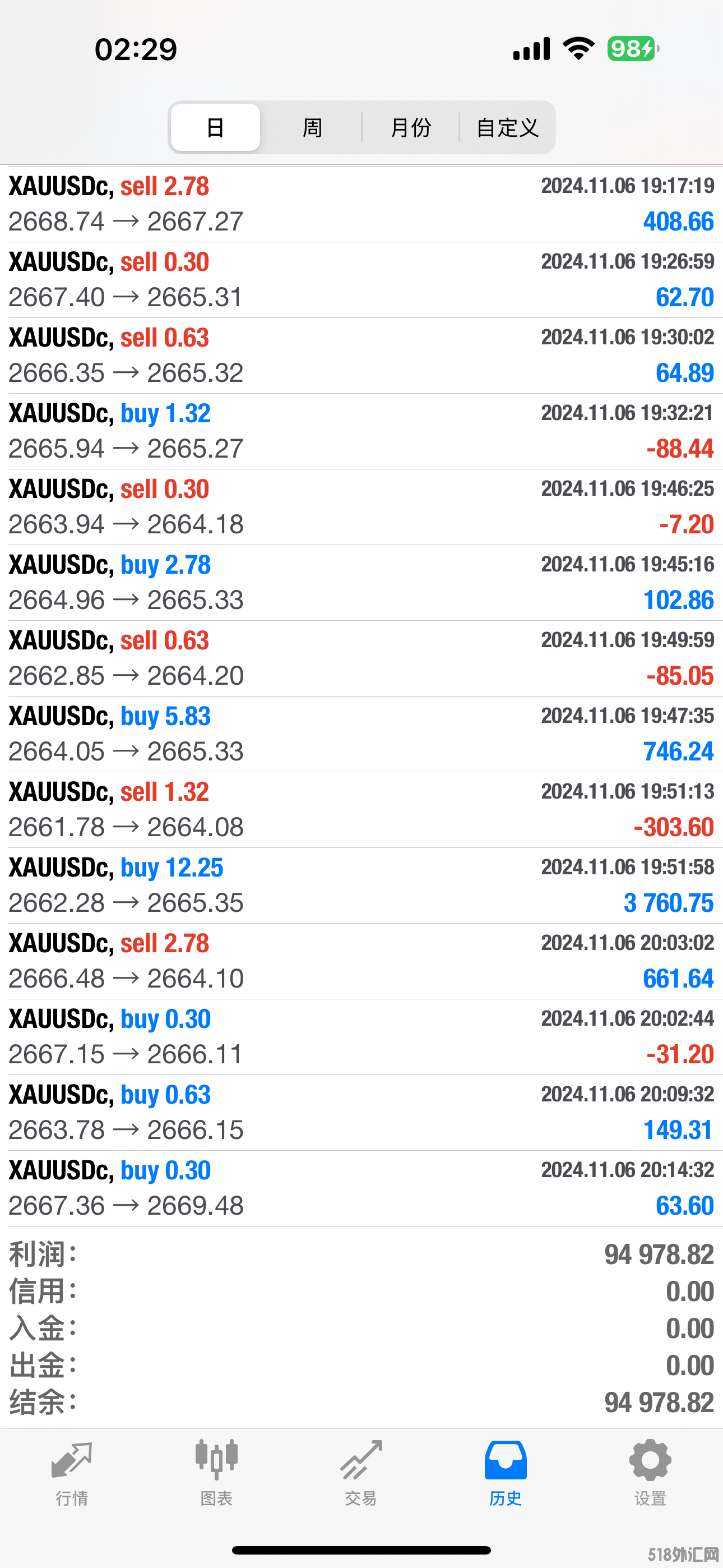This screenshot has height=1568, width=723.
Task: Tap the 交易 trade icon
Action: (x=361, y=1461)
